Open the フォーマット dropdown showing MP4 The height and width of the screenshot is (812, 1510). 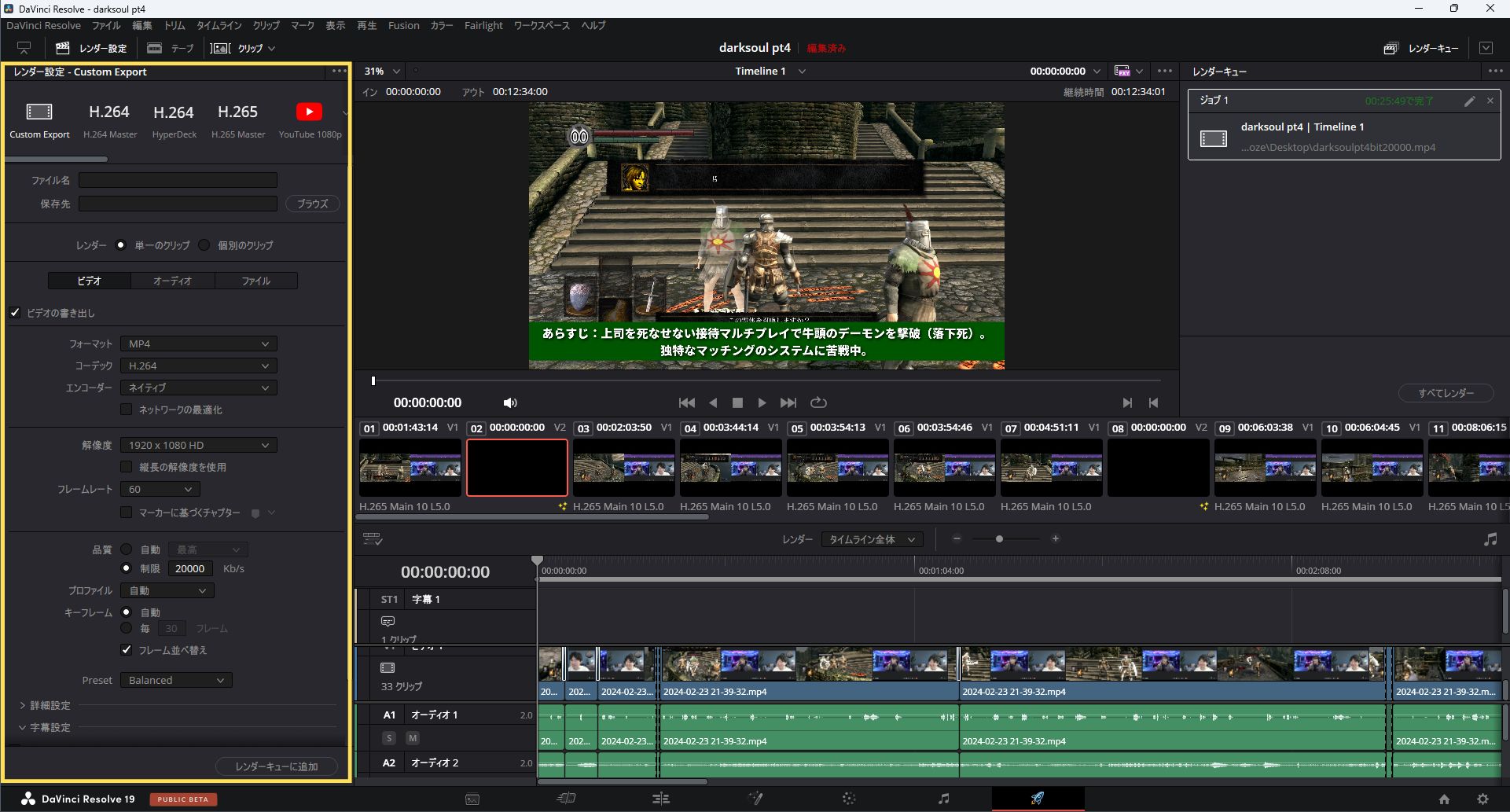[198, 344]
